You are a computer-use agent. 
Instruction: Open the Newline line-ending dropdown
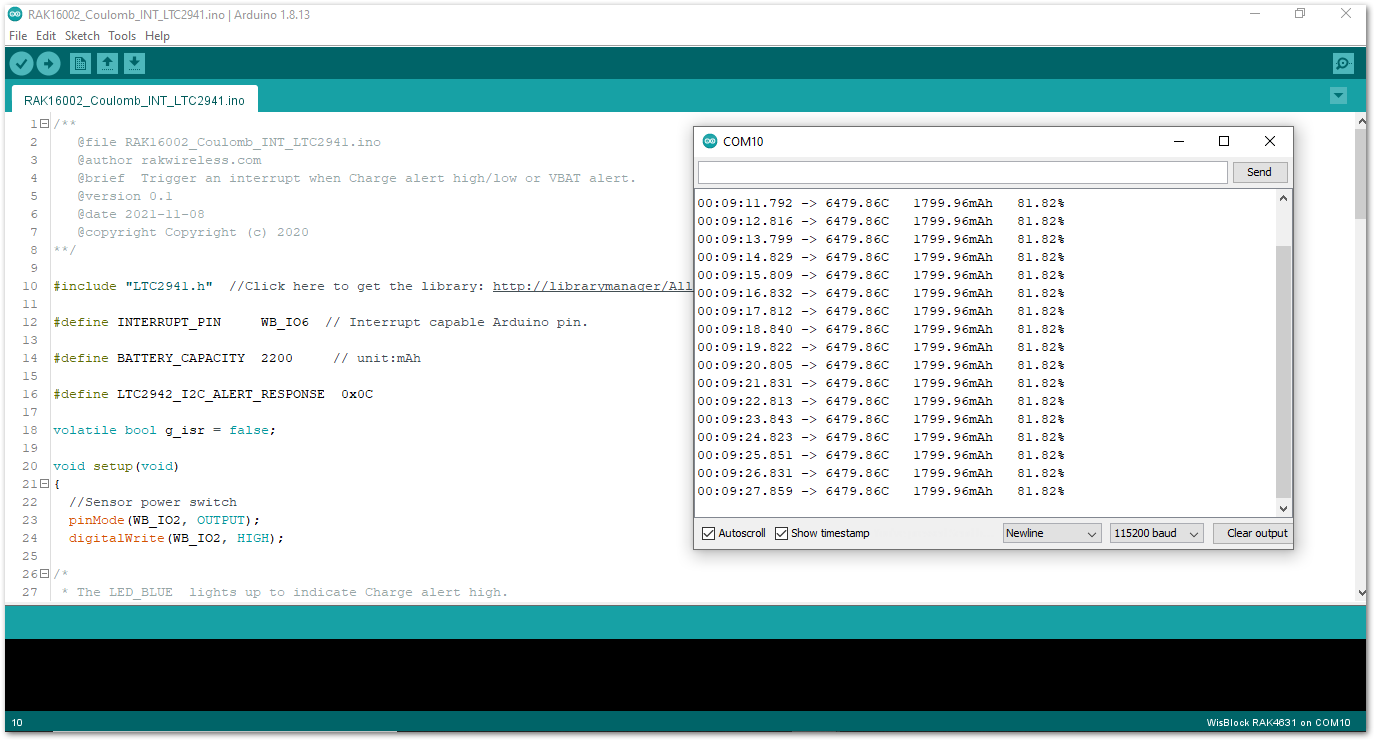pyautogui.click(x=1052, y=533)
